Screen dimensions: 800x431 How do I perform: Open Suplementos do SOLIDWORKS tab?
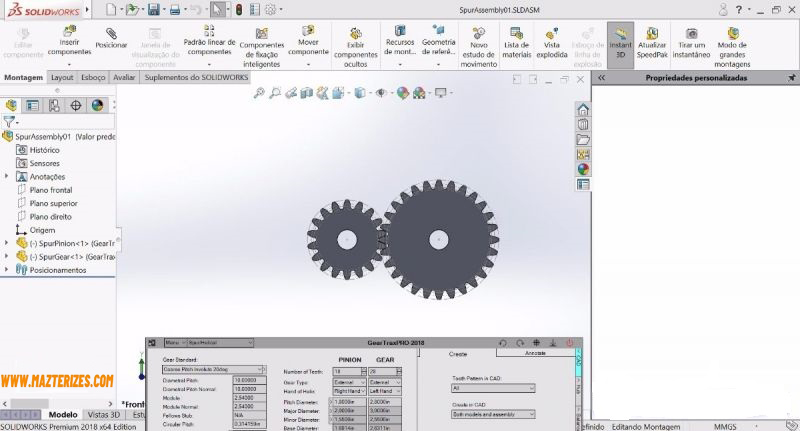[196, 77]
